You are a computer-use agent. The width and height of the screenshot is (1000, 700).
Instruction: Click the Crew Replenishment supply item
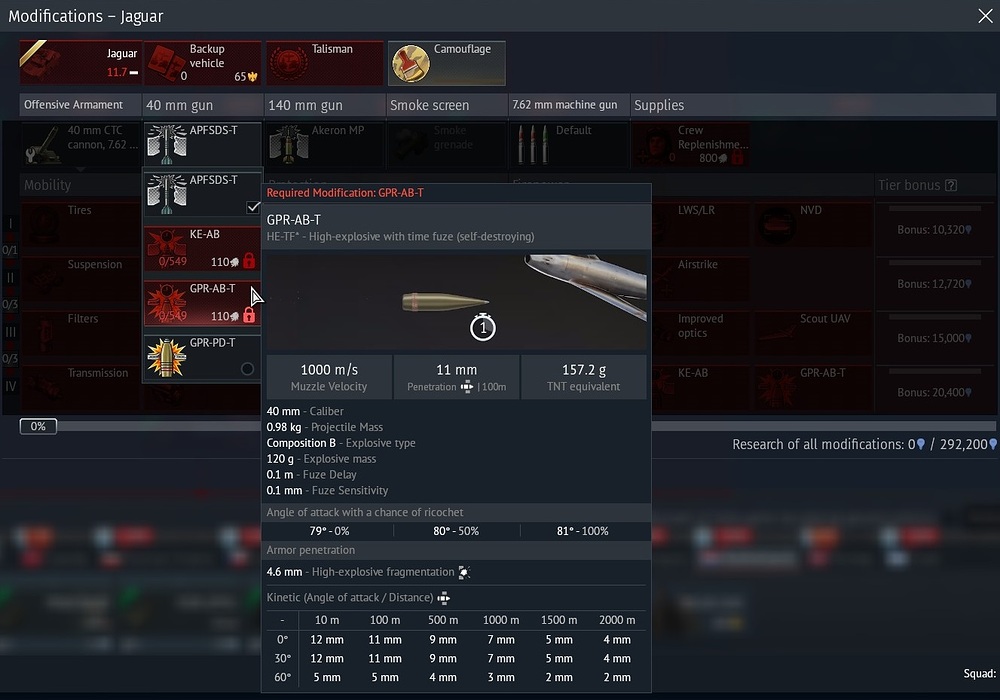click(690, 144)
